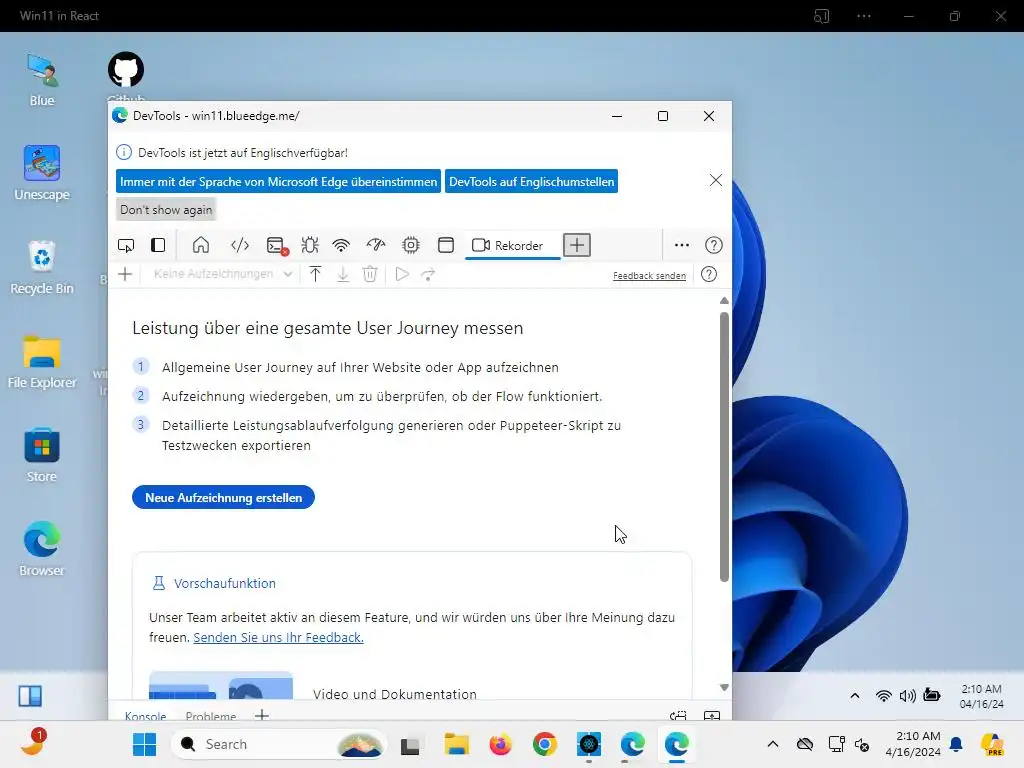
Task: Click the plus box for more tools
Action: point(577,246)
